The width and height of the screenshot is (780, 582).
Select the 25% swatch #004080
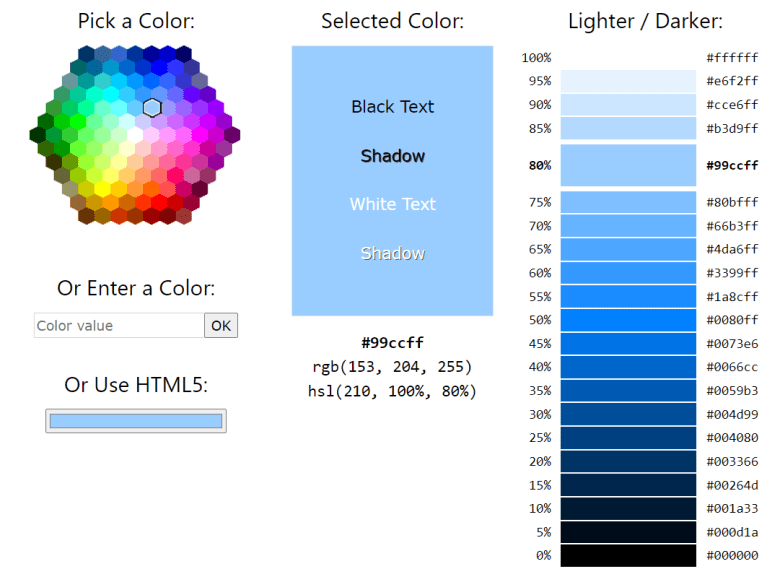(x=628, y=438)
